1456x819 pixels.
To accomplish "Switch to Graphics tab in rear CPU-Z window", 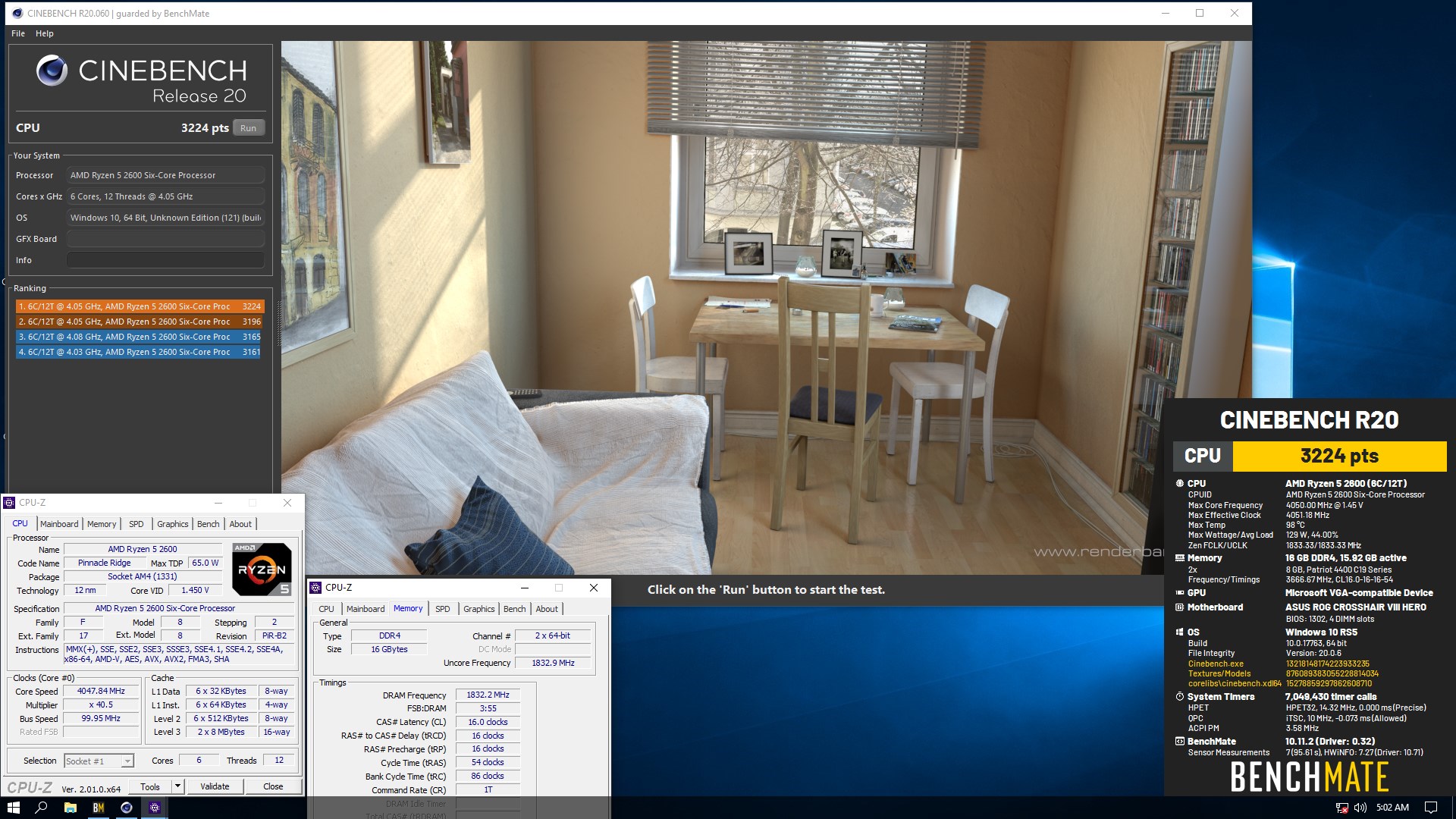I will coord(173,524).
